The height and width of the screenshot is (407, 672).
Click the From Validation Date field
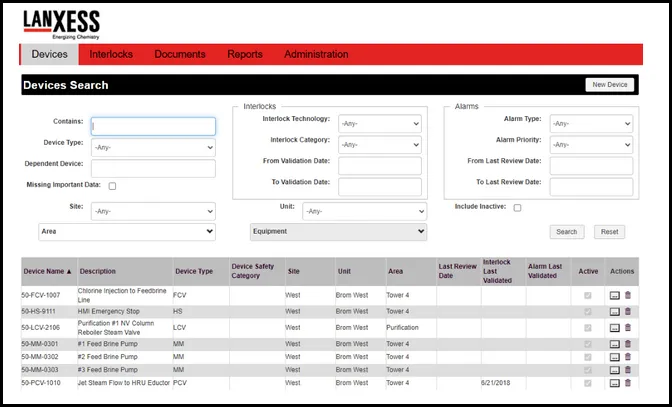pyautogui.click(x=380, y=166)
